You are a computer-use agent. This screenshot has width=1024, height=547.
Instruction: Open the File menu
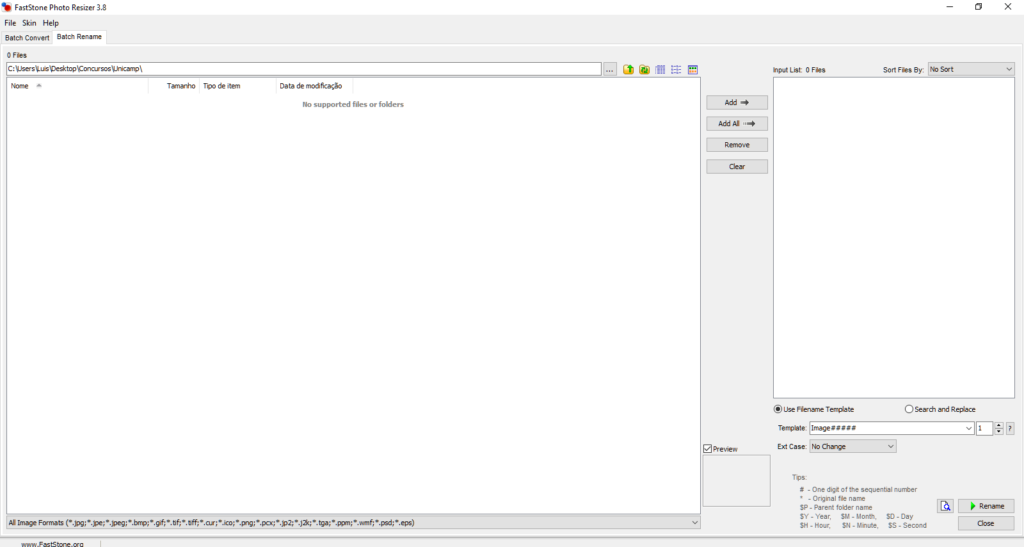point(10,23)
